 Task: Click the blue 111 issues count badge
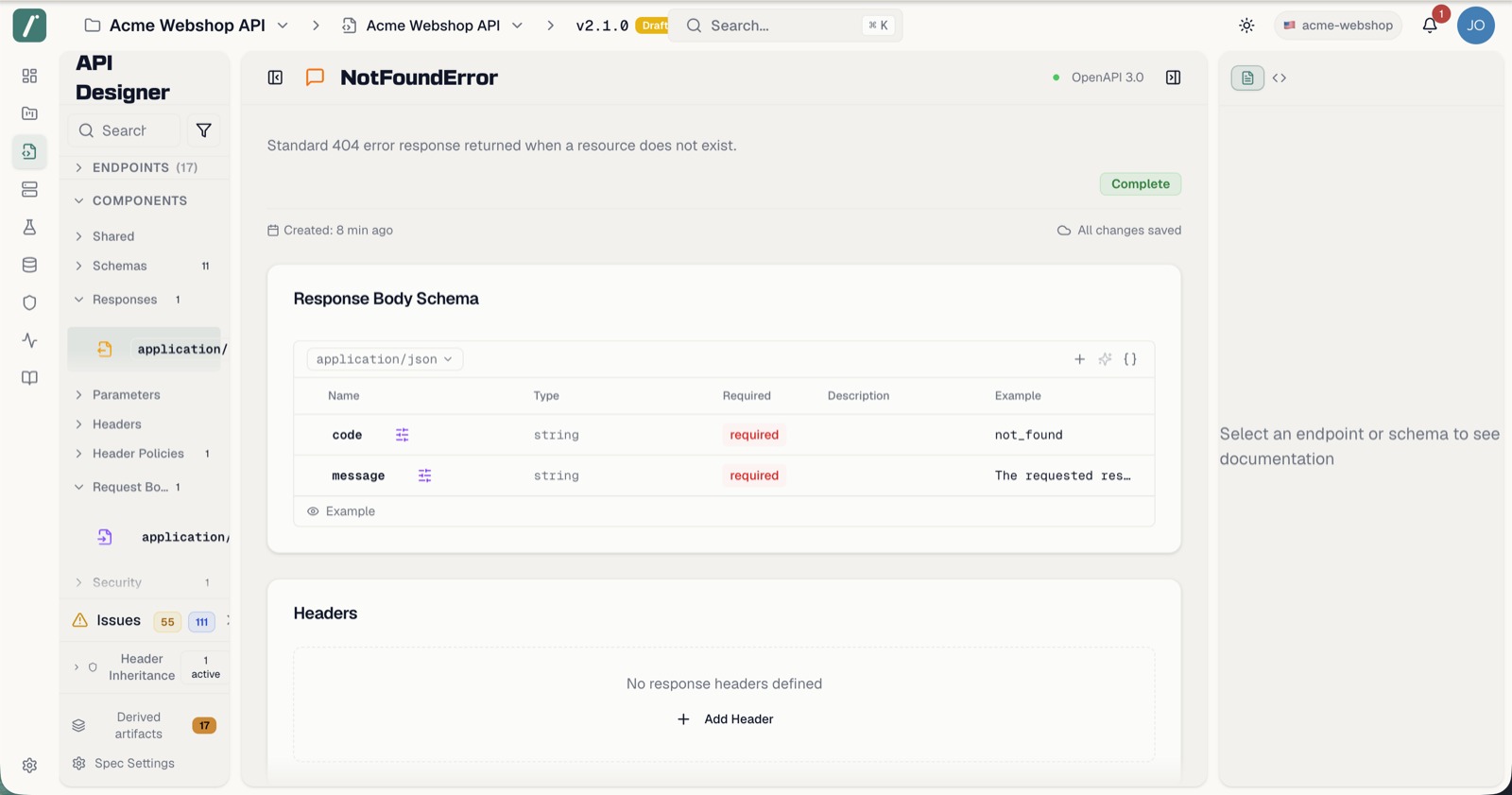[201, 622]
